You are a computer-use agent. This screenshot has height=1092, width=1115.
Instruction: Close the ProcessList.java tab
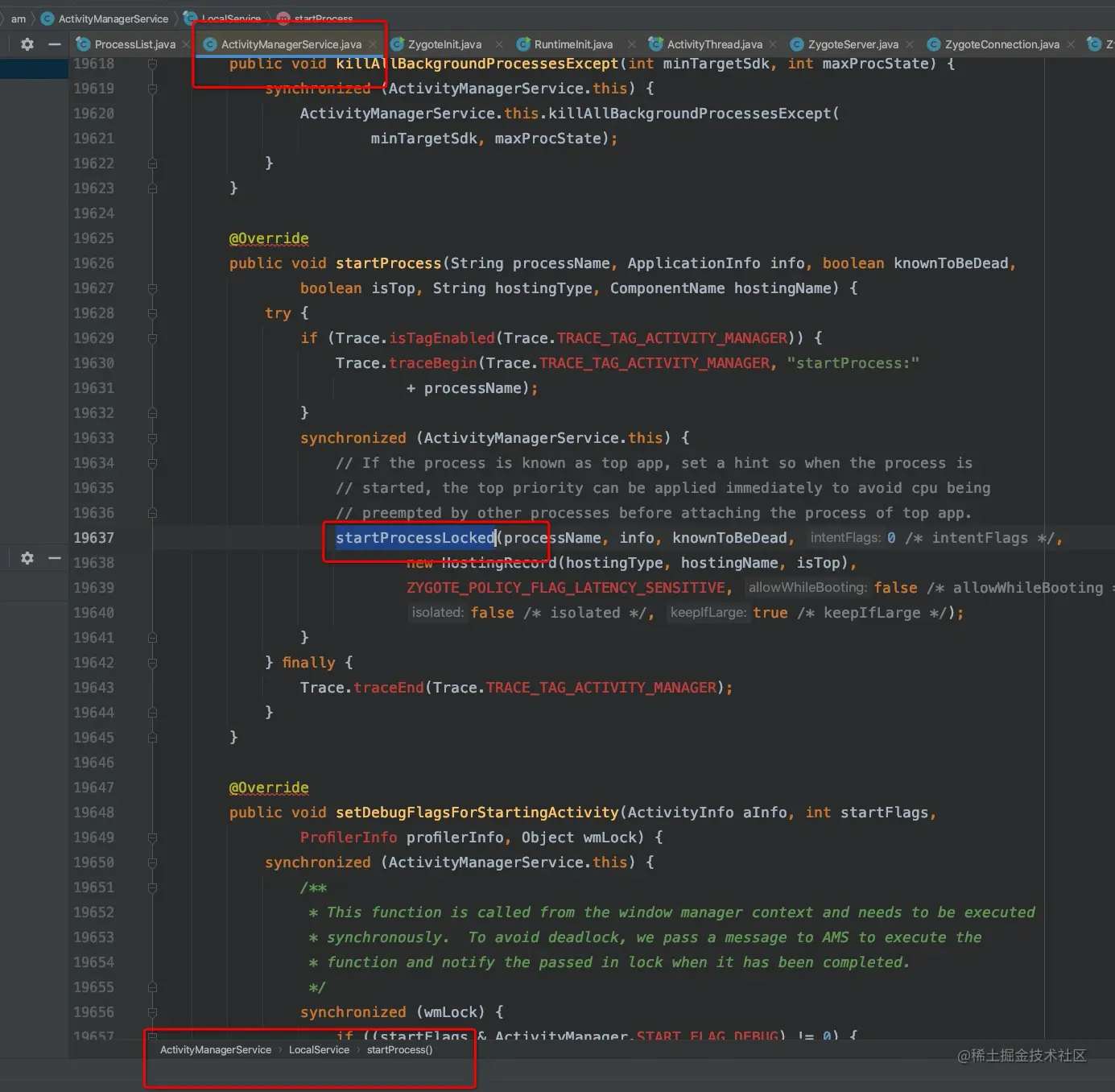[186, 44]
